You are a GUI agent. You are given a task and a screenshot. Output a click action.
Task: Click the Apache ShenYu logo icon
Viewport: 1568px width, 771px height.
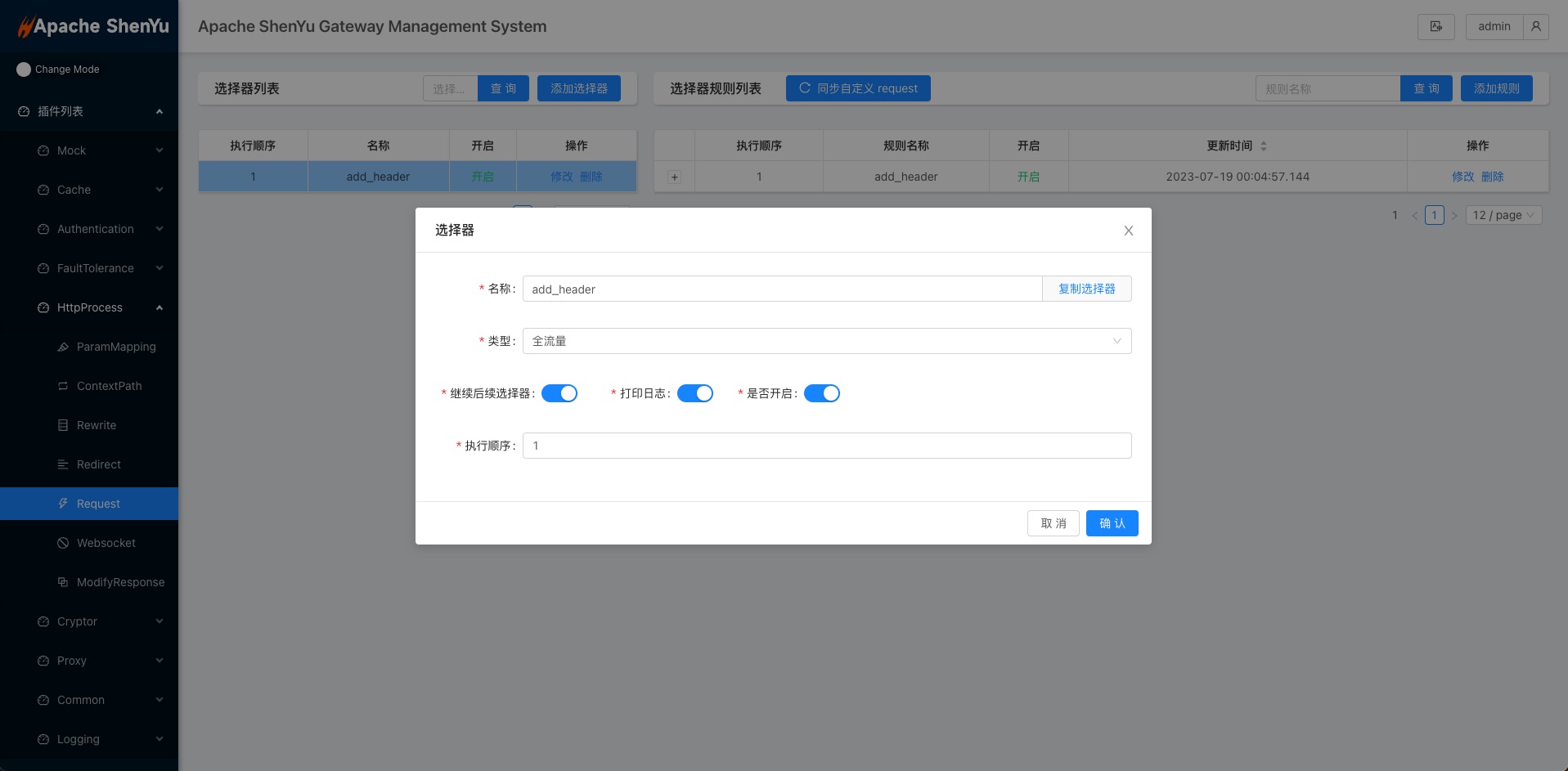click(25, 27)
